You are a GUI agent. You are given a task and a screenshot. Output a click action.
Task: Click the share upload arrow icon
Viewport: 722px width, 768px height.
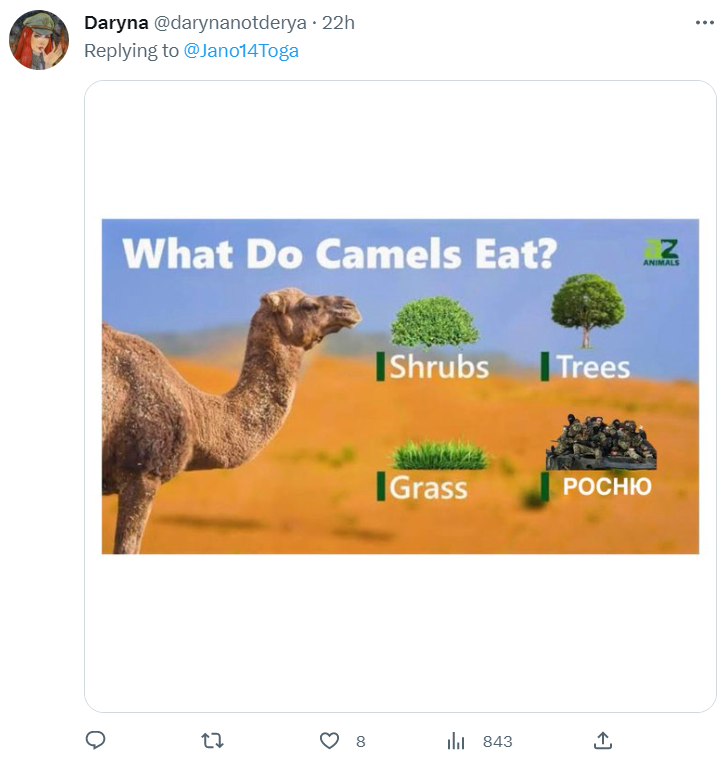[x=602, y=741]
